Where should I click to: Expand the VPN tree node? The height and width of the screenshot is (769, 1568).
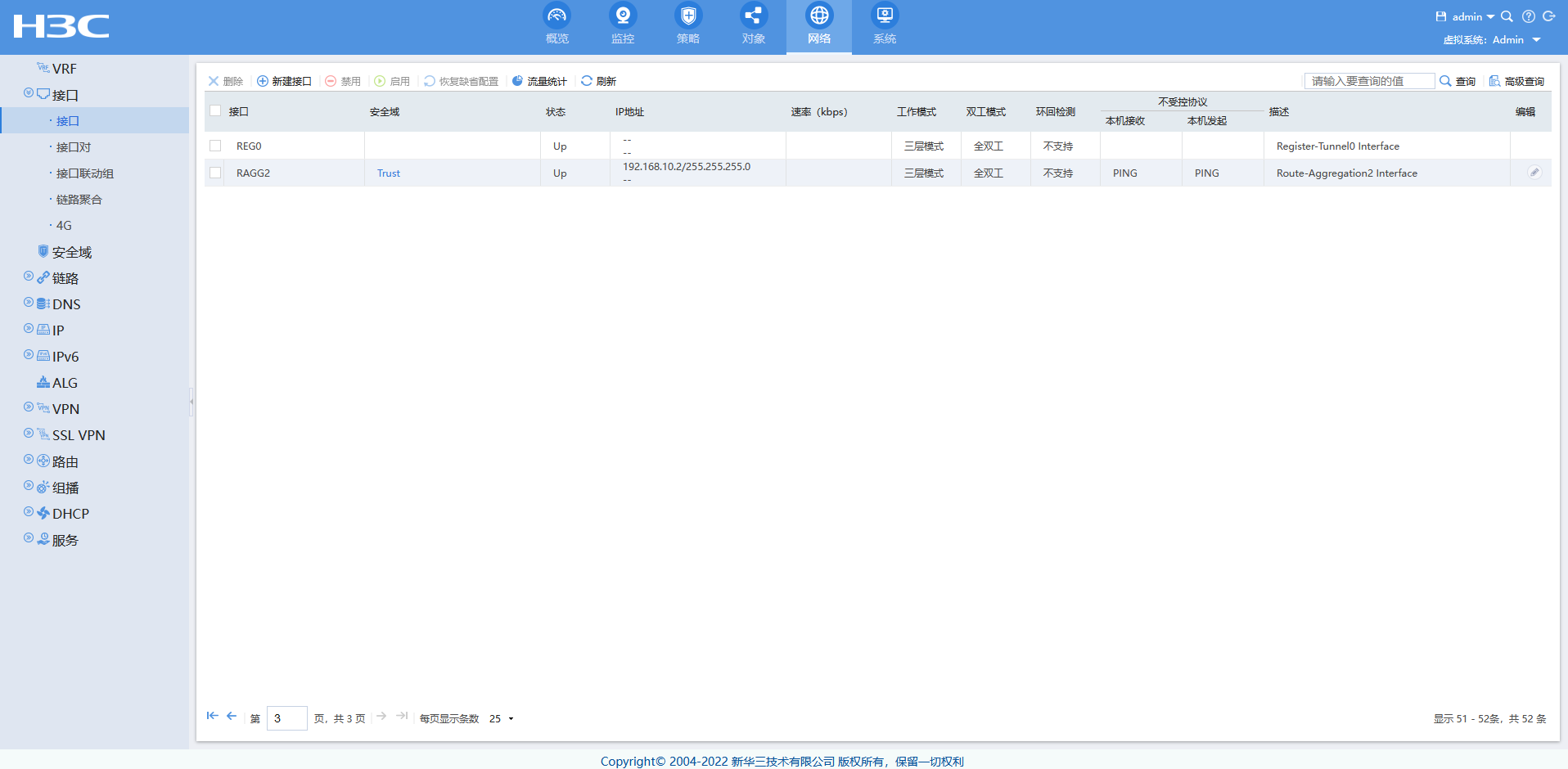point(29,407)
